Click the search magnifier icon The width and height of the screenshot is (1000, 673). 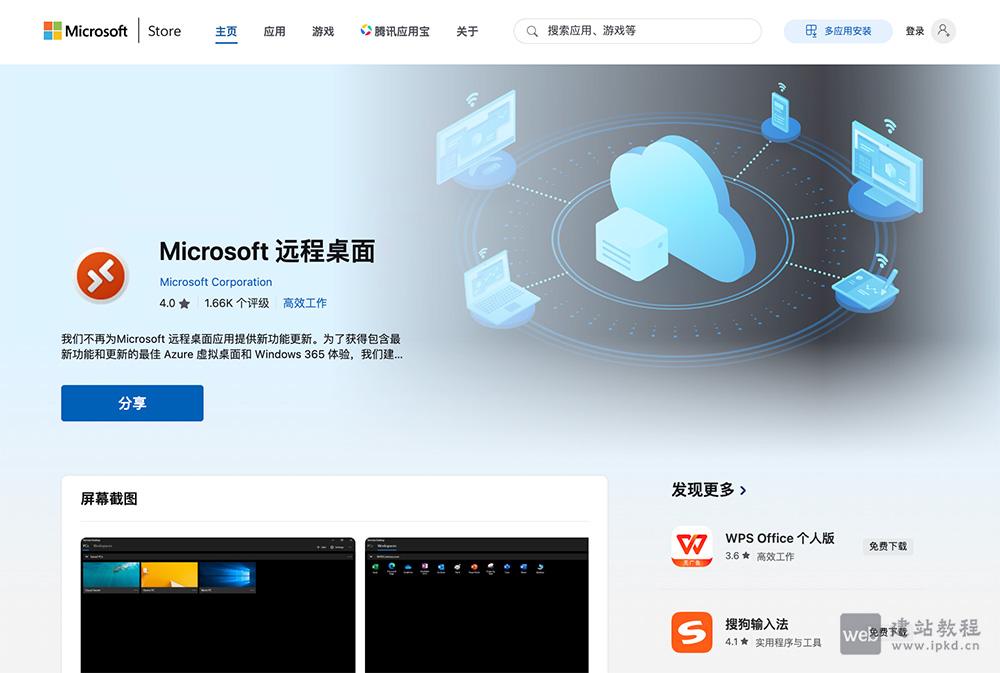531,31
